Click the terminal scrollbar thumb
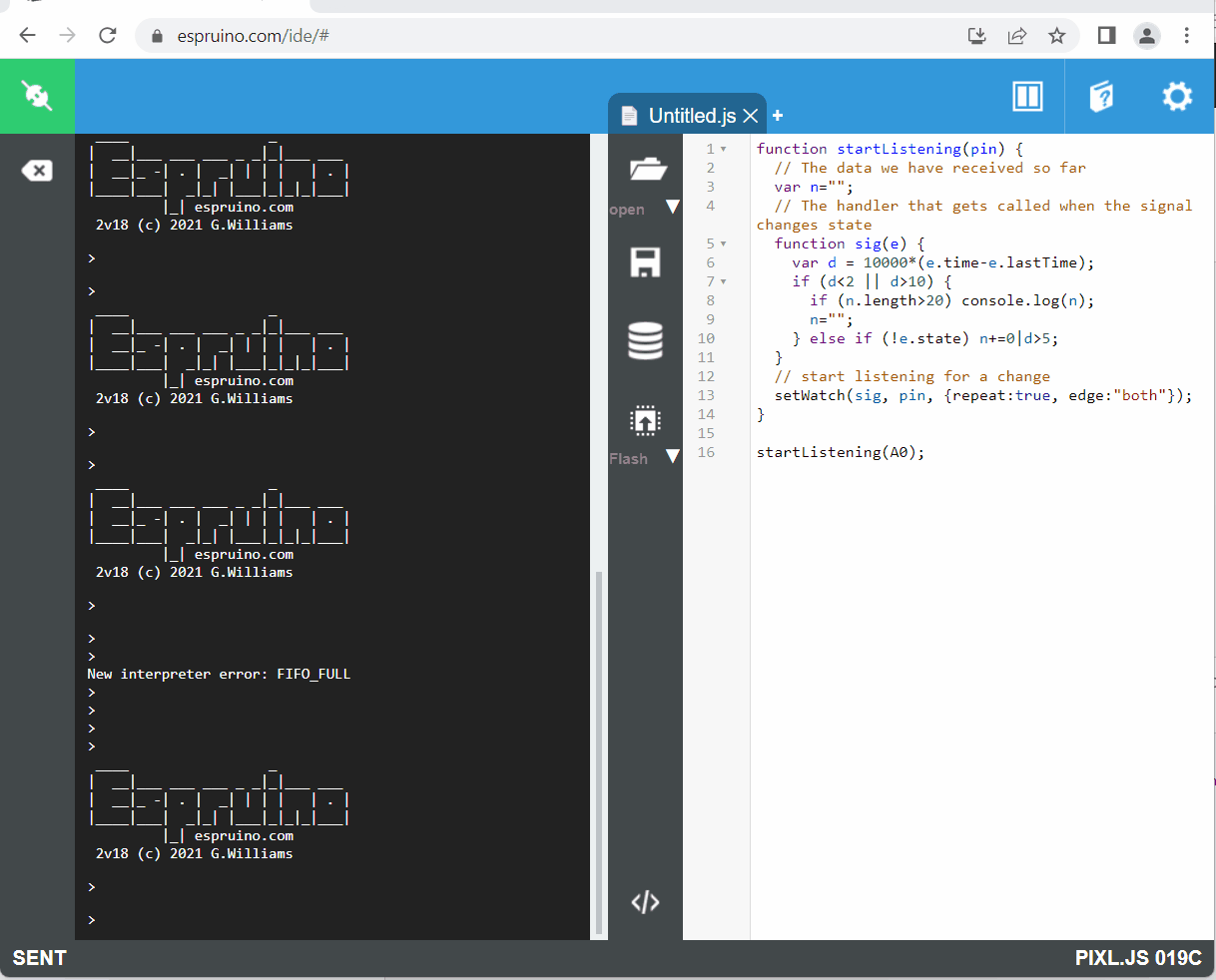The height and width of the screenshot is (980, 1216). (599, 752)
